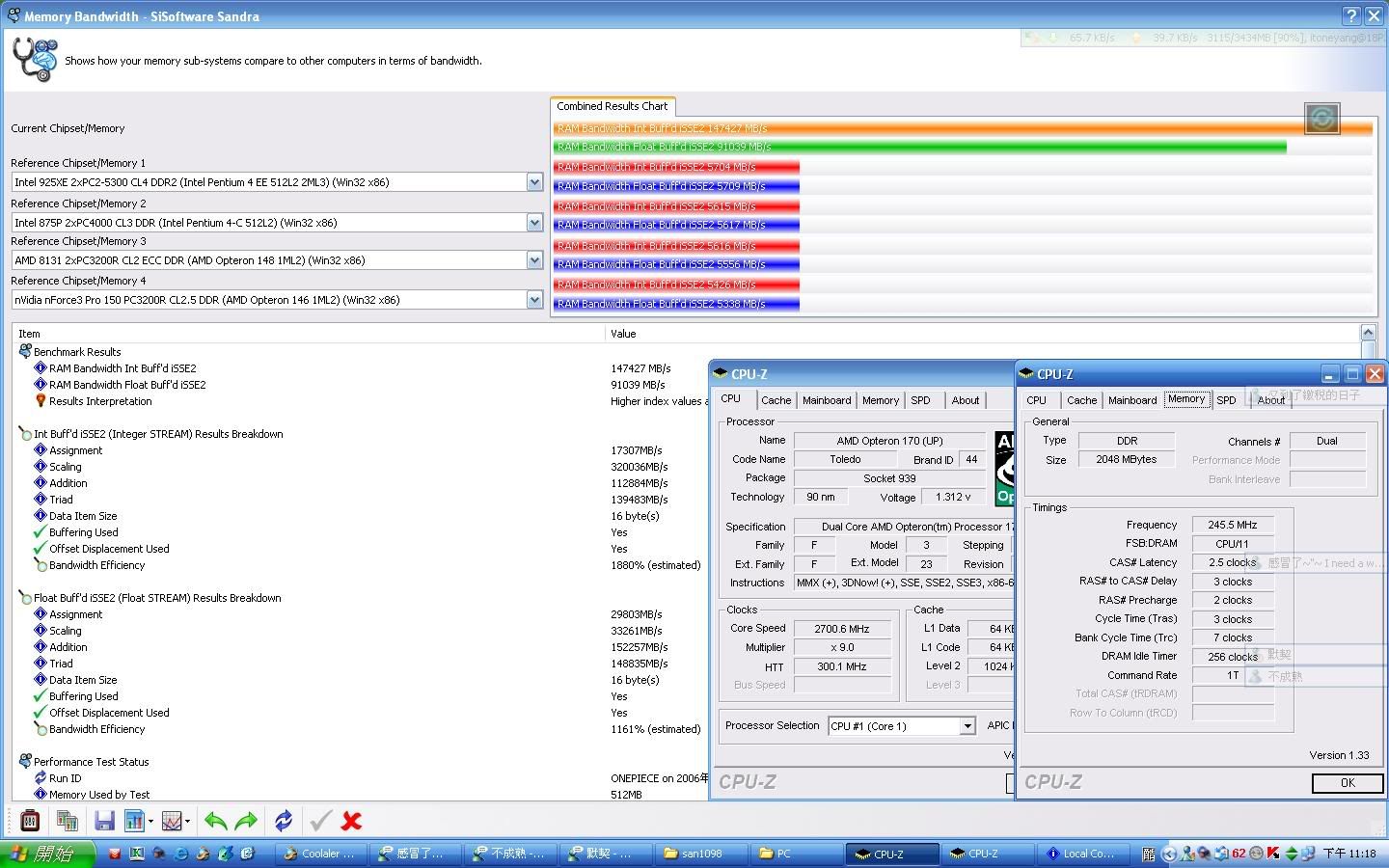The width and height of the screenshot is (1389, 868).
Task: Open SPD tab in CPU-Z memory window
Action: pos(1227,400)
